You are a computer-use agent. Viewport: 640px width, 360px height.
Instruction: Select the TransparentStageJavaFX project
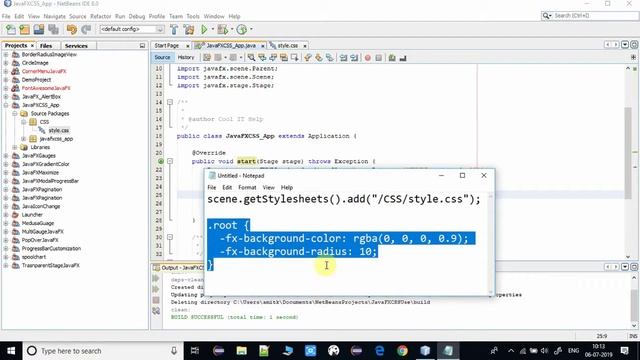coord(51,265)
